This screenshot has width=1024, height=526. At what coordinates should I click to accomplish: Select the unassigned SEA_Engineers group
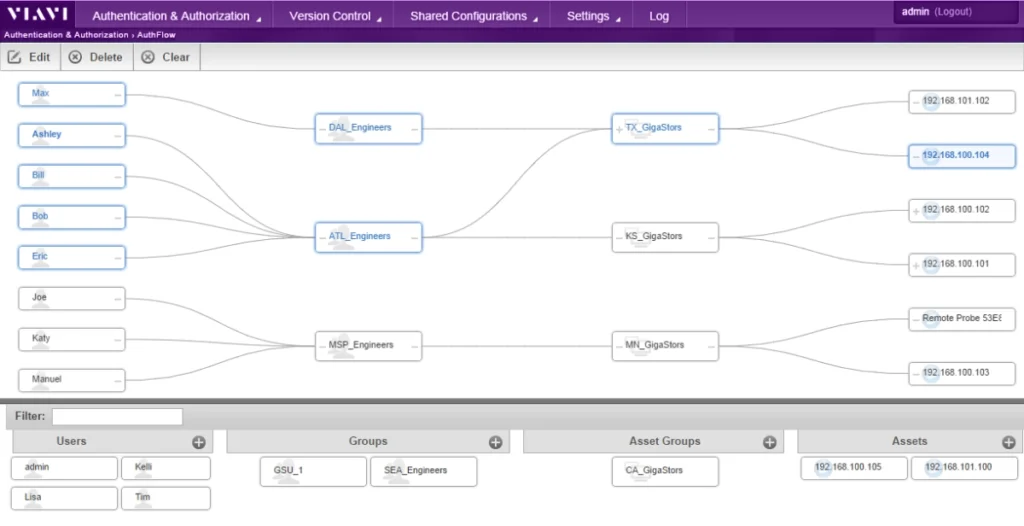click(423, 470)
